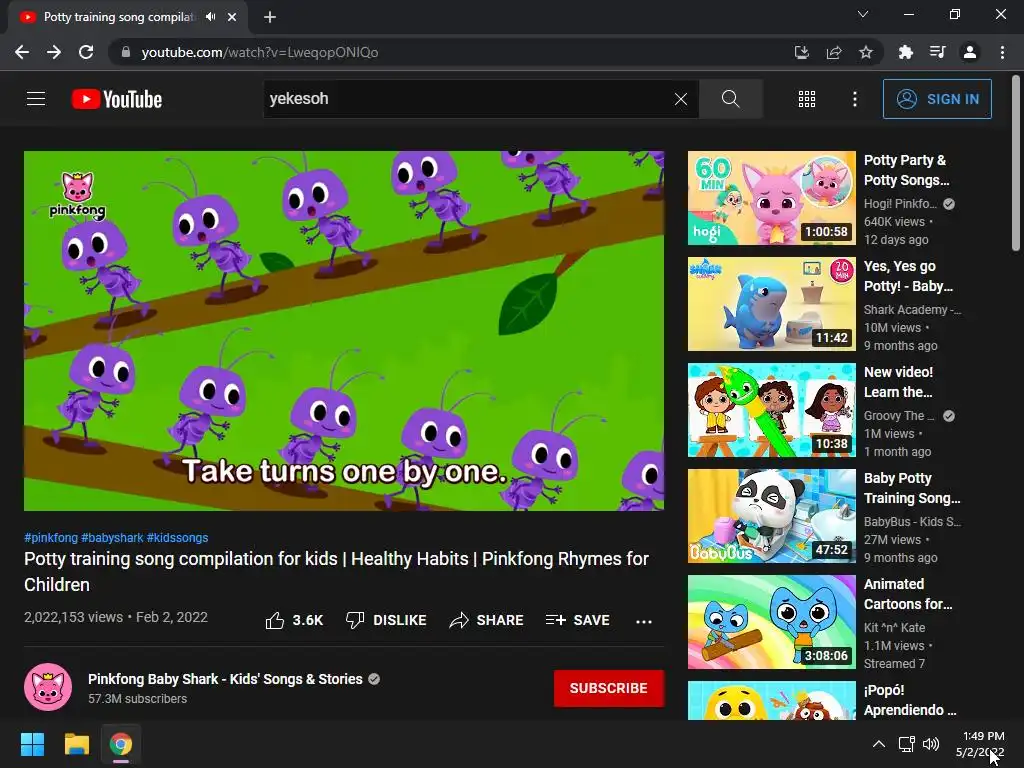Click the site lock icon

pos(126,52)
